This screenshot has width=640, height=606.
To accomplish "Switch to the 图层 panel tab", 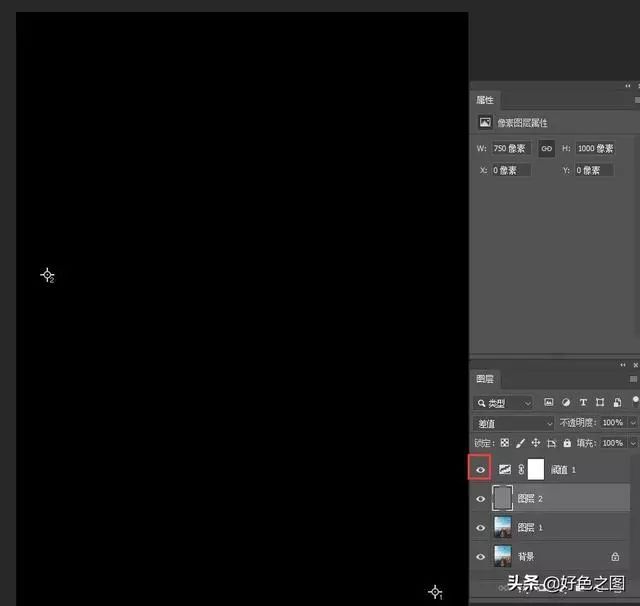I will tap(485, 379).
